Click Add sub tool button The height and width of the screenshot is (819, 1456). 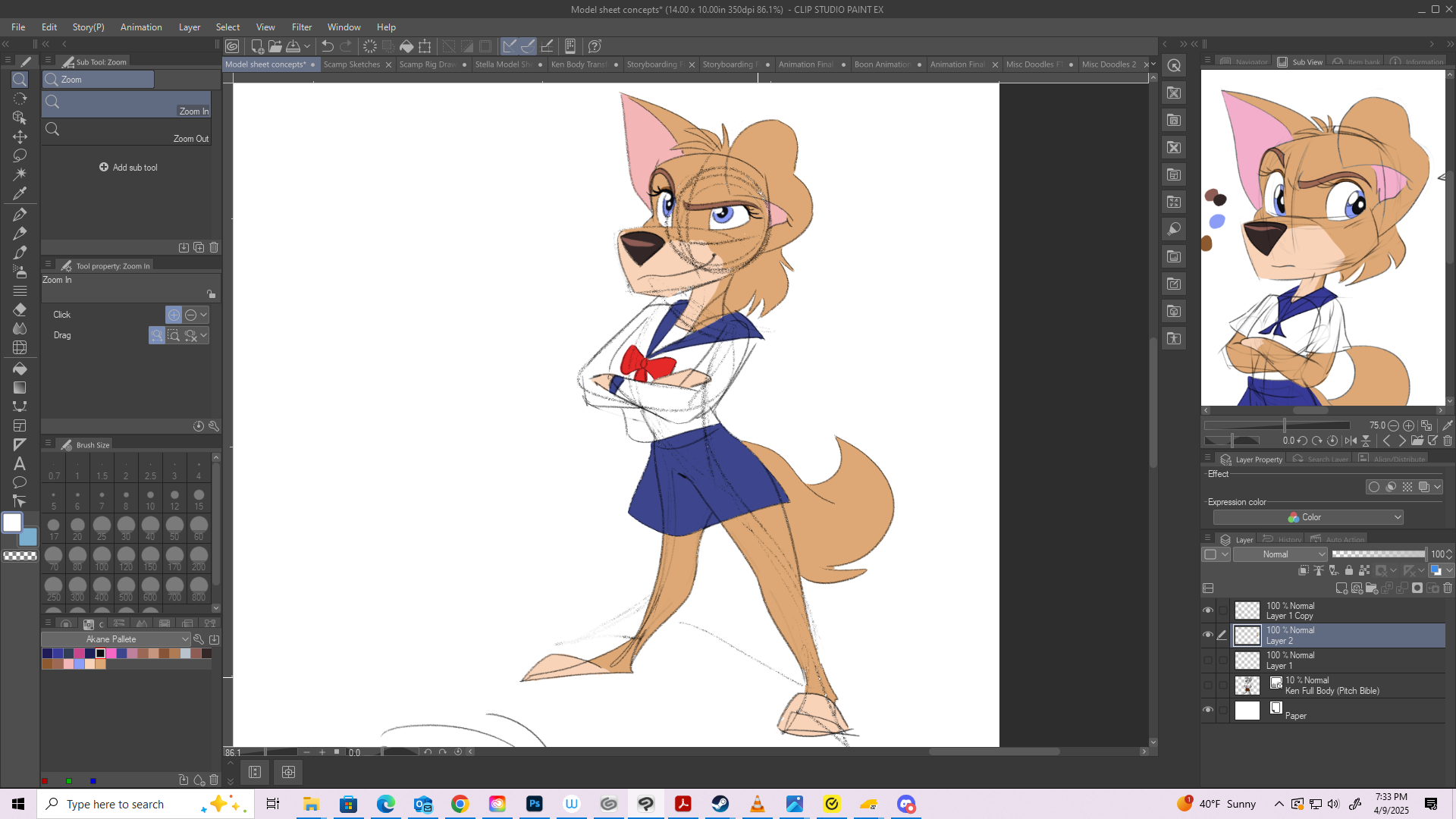click(x=129, y=168)
